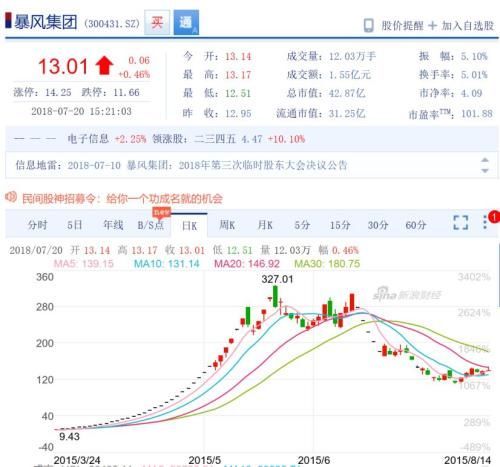This screenshot has height=467, width=500.
Task: Switch to the 5分 minute chart tab
Action: 302,225
